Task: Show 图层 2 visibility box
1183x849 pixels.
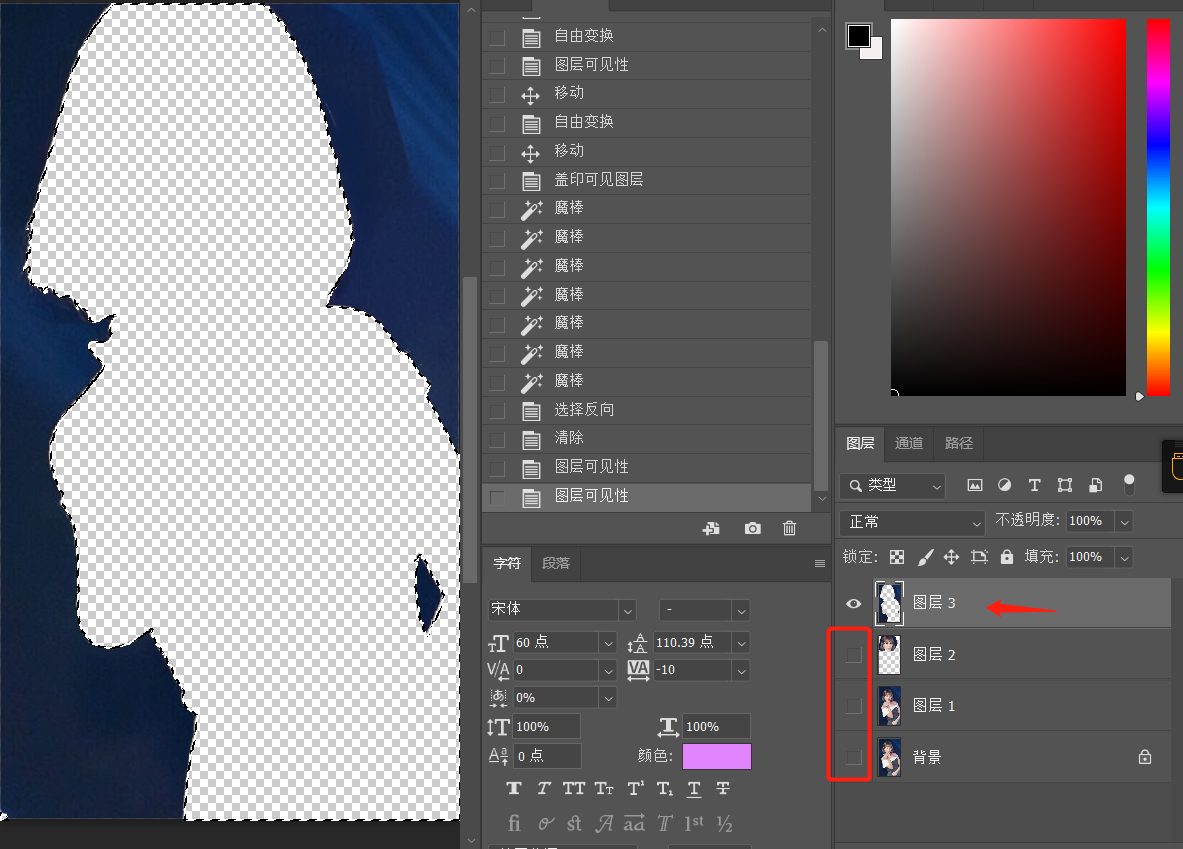Action: coord(853,654)
